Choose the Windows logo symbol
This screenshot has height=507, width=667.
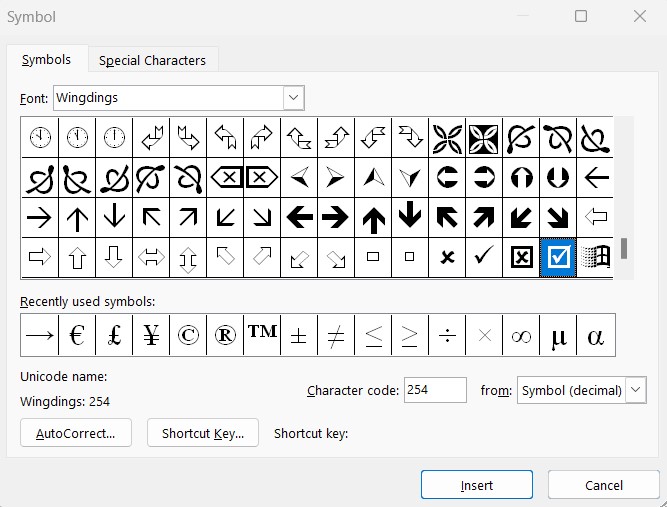tap(596, 257)
